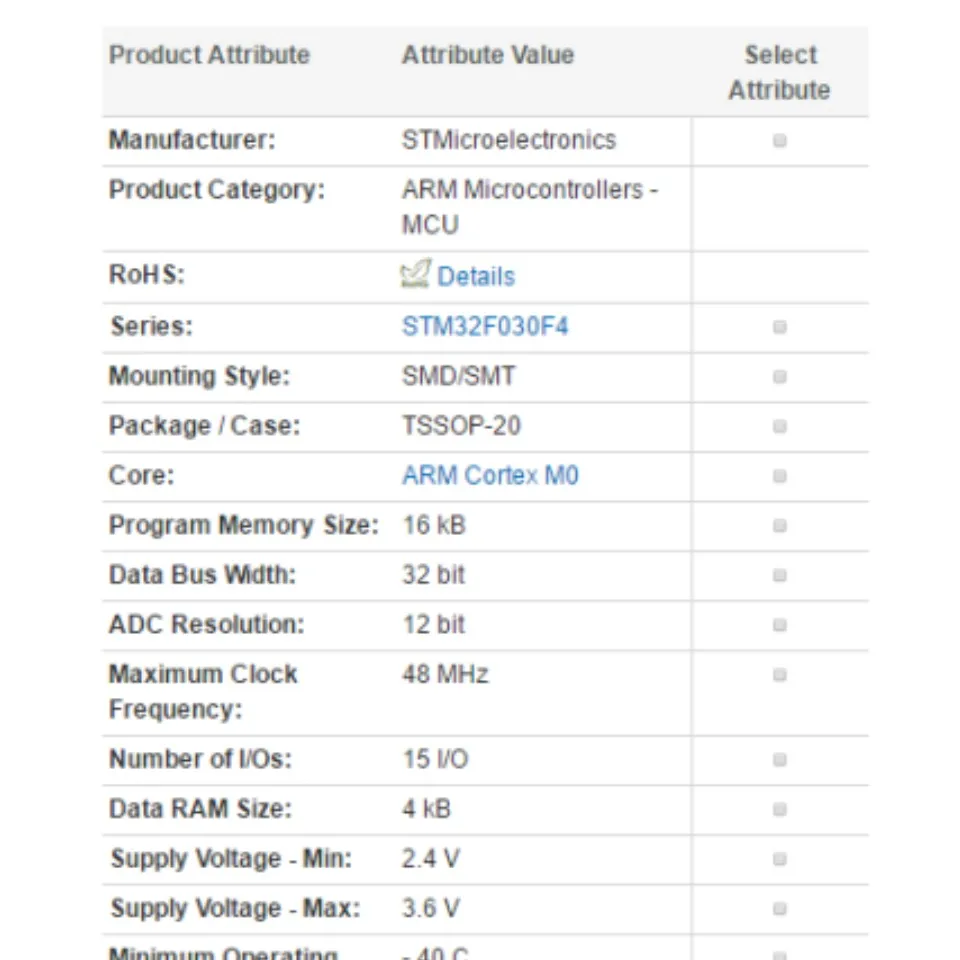This screenshot has width=960, height=960.
Task: Check the Series attribute checkbox
Action: [782, 324]
